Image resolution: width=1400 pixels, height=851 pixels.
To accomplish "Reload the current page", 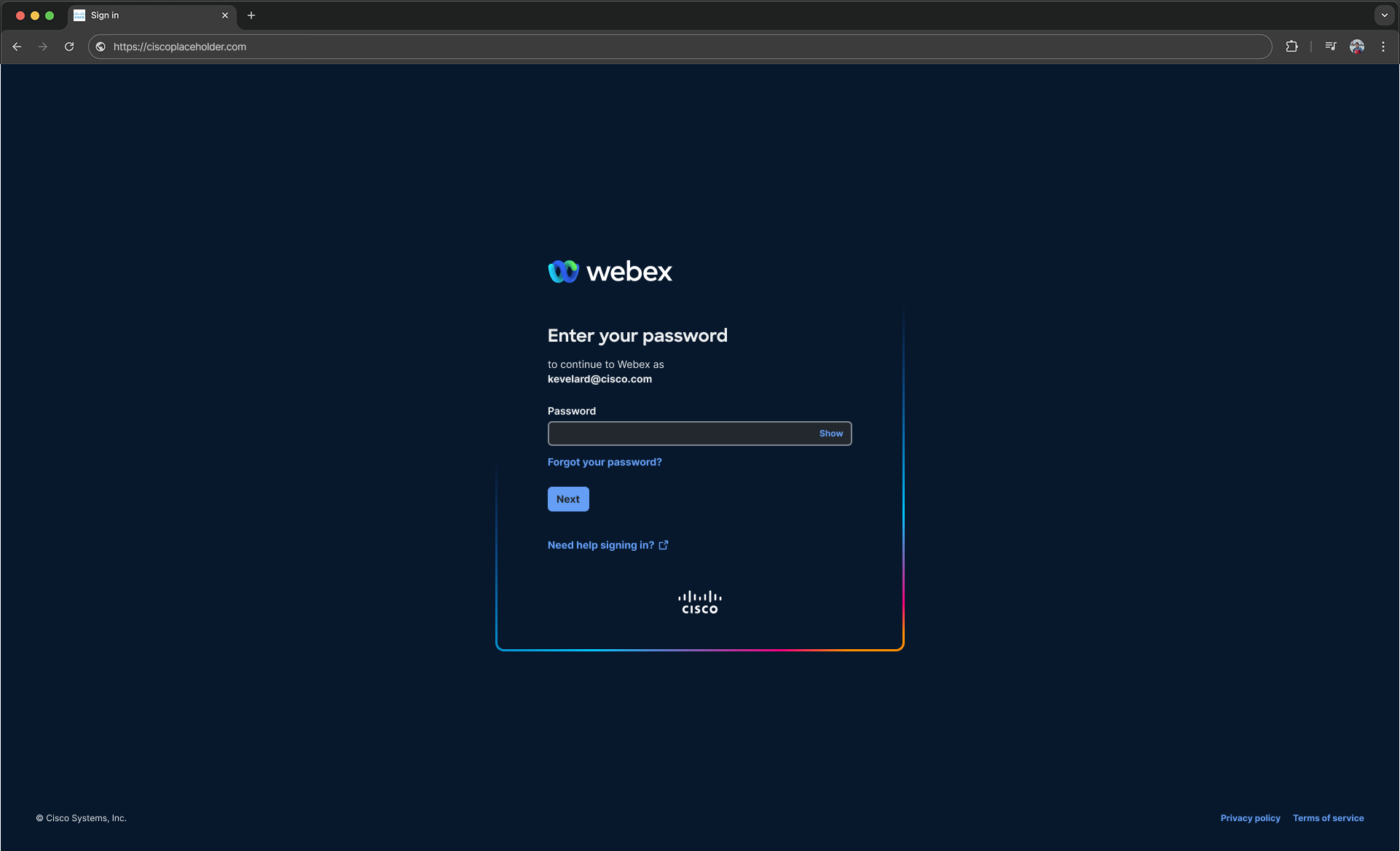I will coord(69,47).
